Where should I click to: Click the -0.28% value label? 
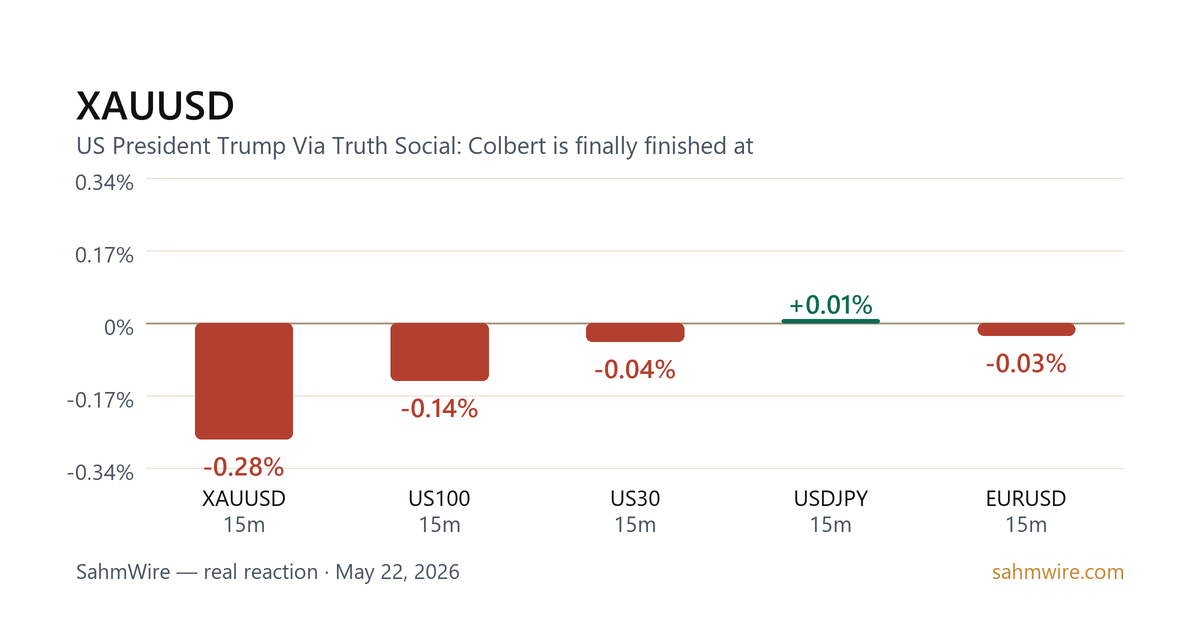244,467
